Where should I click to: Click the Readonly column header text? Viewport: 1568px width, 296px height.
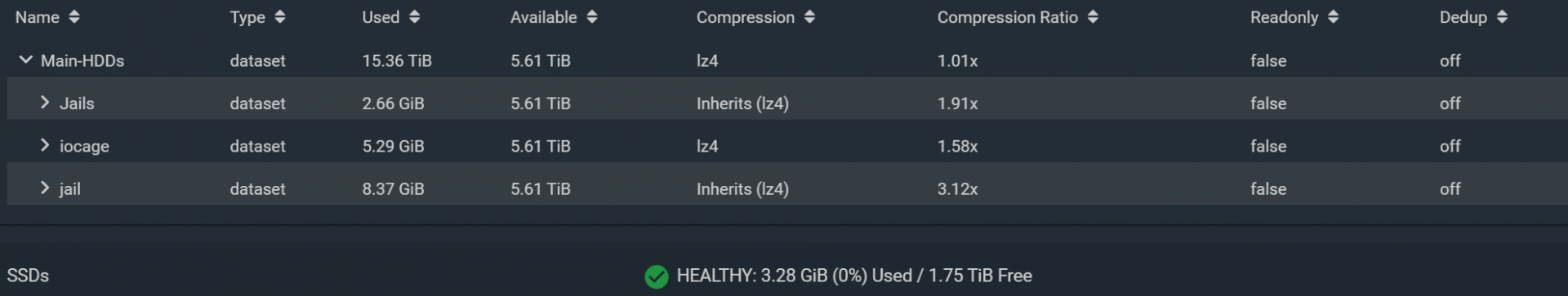[x=1284, y=17]
